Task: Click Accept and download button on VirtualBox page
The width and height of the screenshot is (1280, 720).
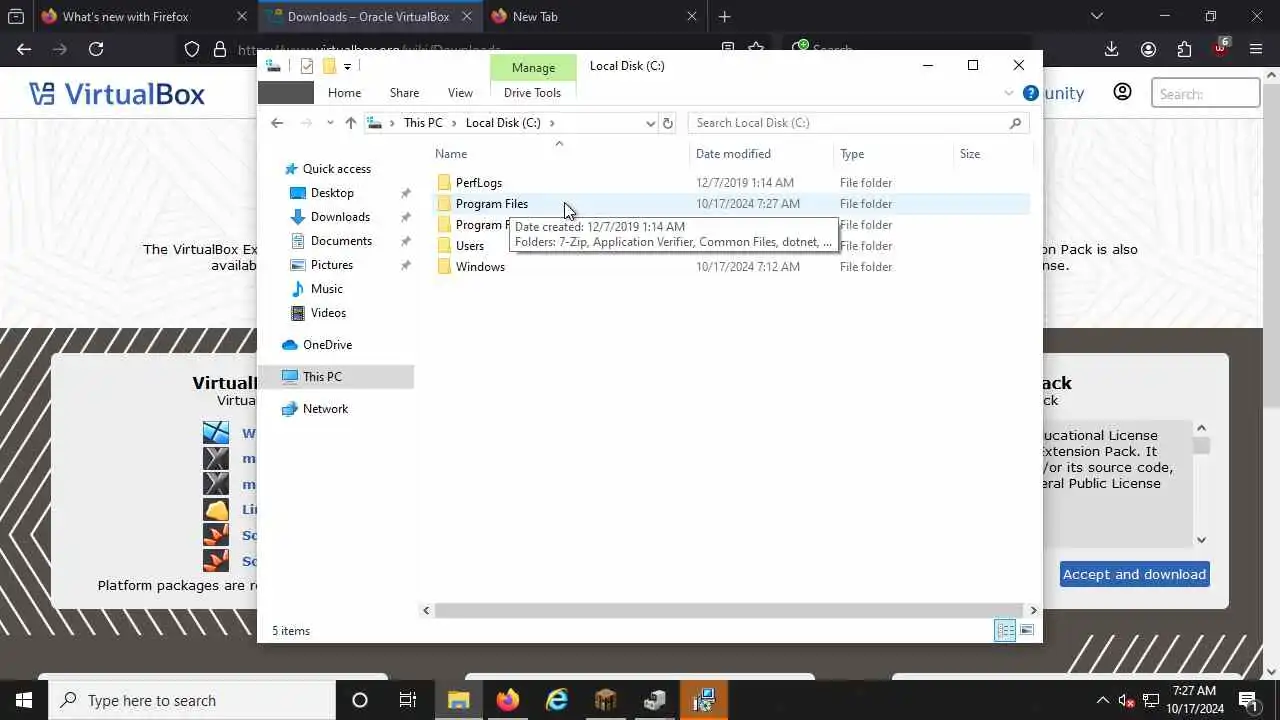Action: (x=1134, y=574)
